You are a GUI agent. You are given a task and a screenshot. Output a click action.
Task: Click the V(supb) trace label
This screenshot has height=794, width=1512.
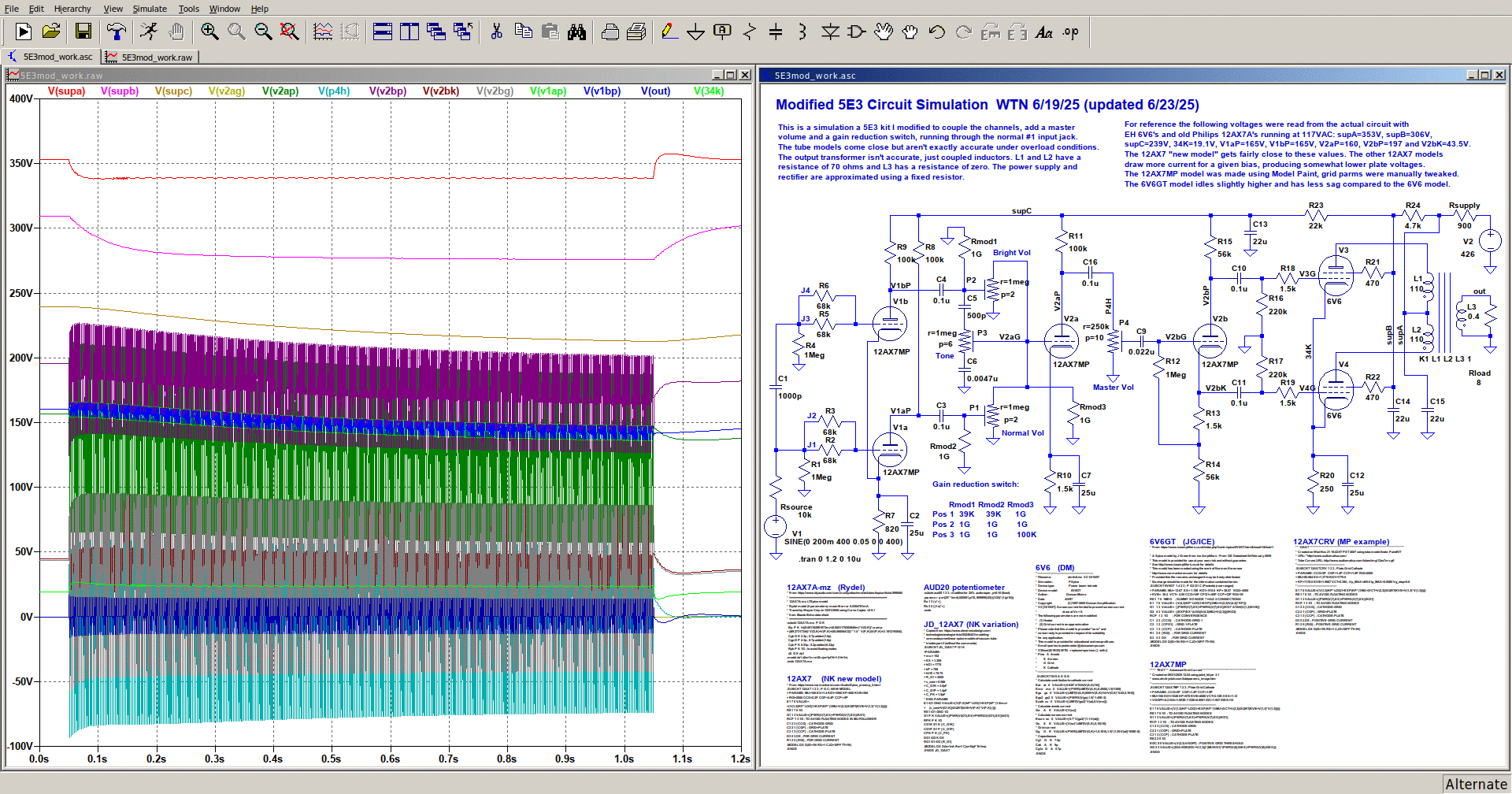(120, 91)
